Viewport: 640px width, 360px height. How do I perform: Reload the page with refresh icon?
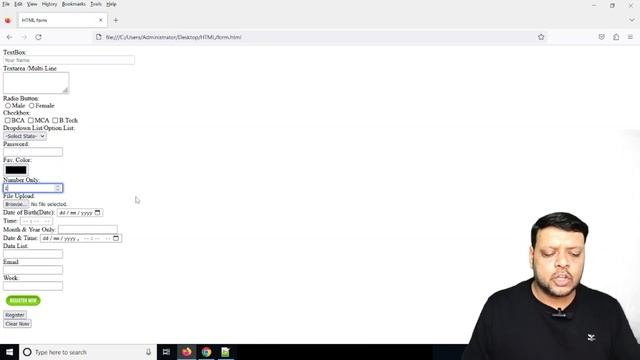(38, 37)
